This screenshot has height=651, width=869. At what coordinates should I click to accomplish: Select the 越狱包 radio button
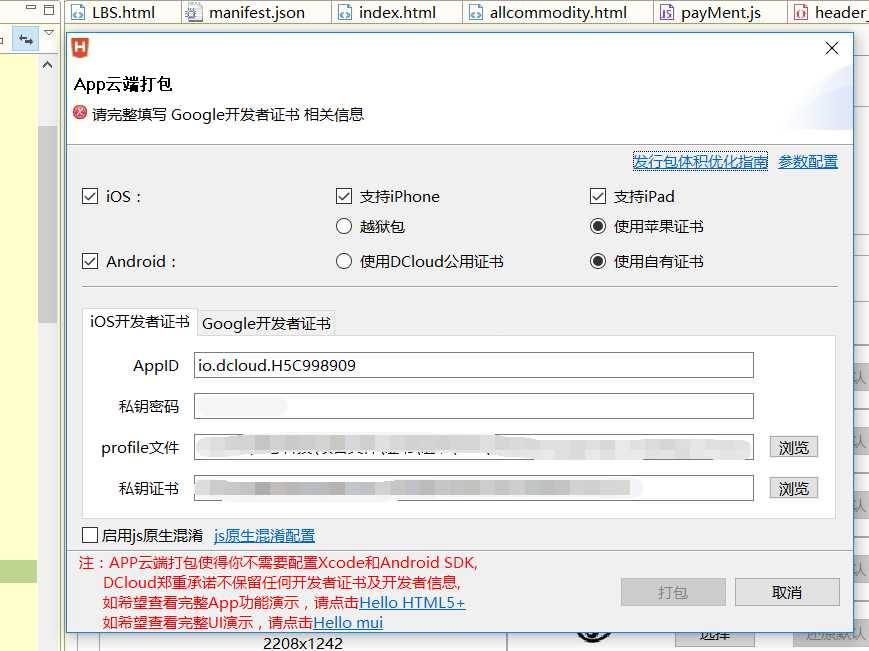[x=344, y=226]
